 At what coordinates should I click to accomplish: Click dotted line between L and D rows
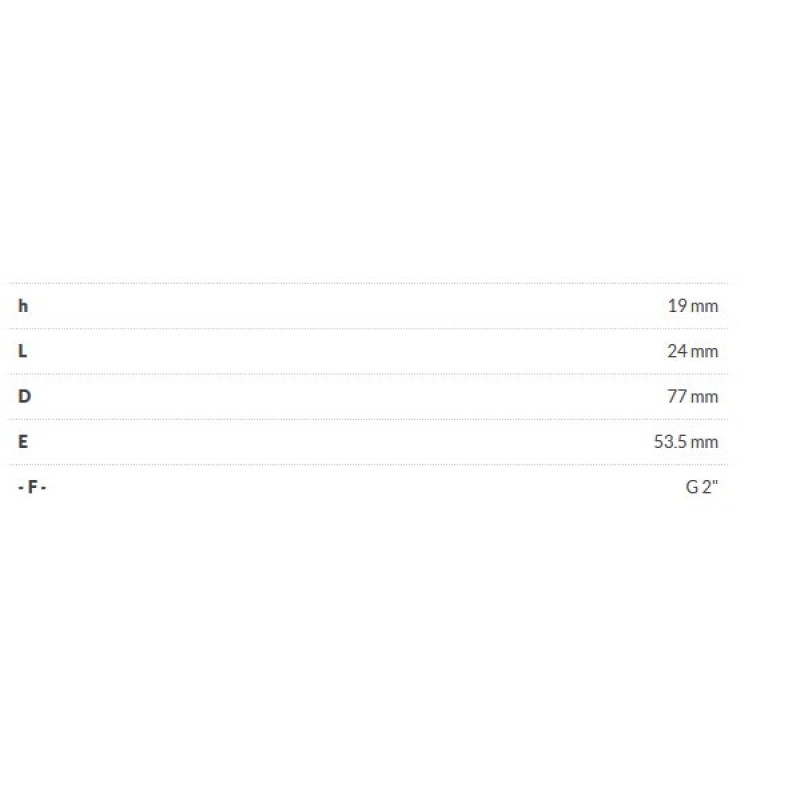tap(370, 374)
